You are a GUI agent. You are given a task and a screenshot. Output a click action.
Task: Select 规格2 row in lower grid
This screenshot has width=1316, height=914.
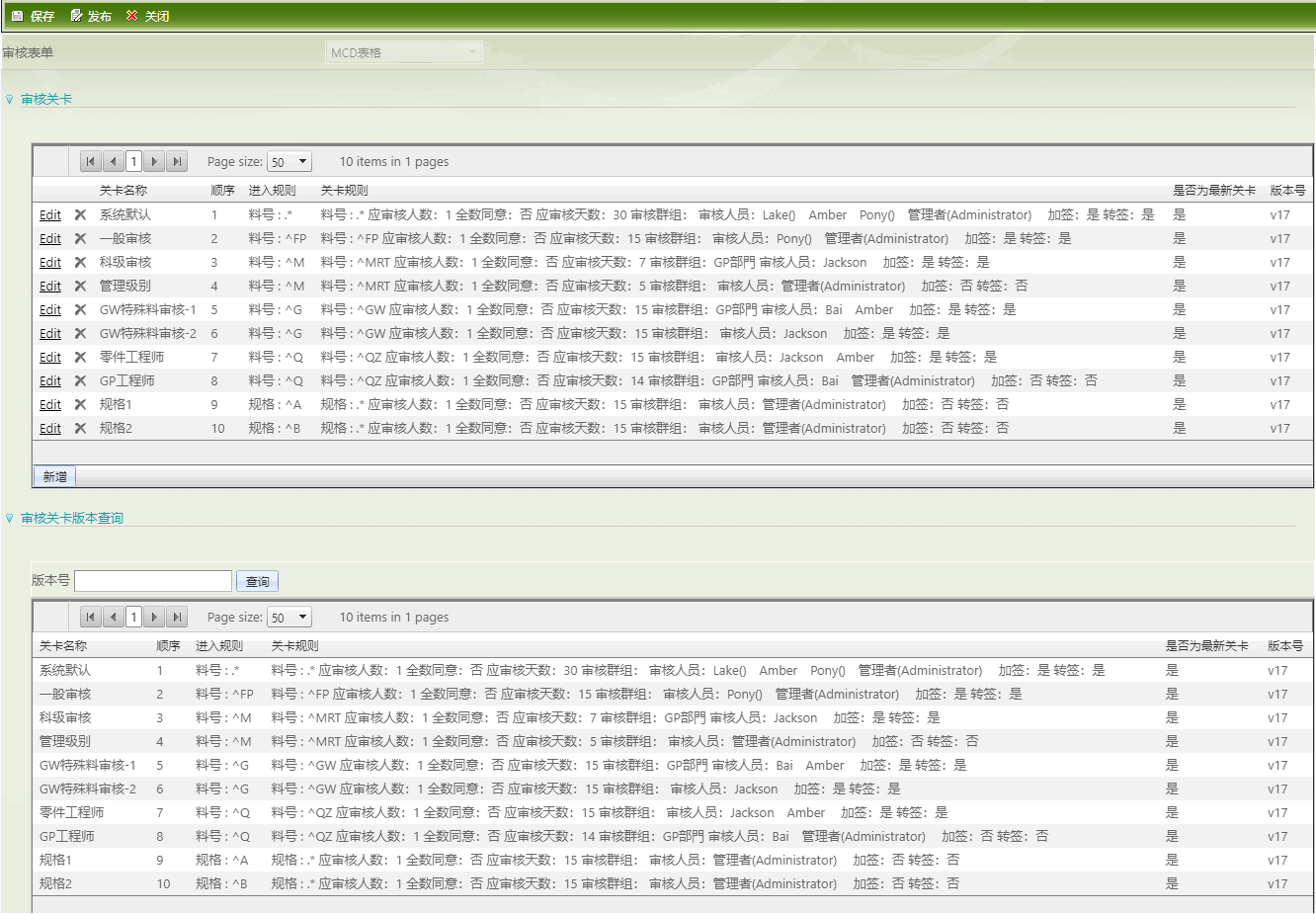[x=673, y=883]
